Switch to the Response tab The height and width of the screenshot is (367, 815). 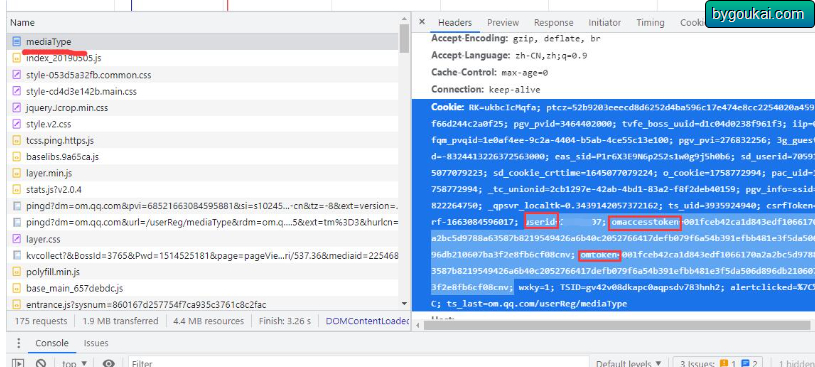[x=554, y=23]
